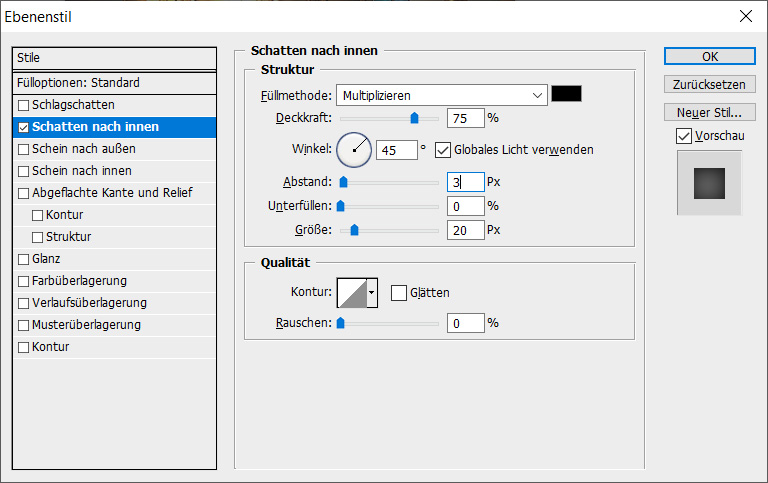This screenshot has width=768, height=483.
Task: Expand the Kontur curve picker arrow
Action: (372, 293)
